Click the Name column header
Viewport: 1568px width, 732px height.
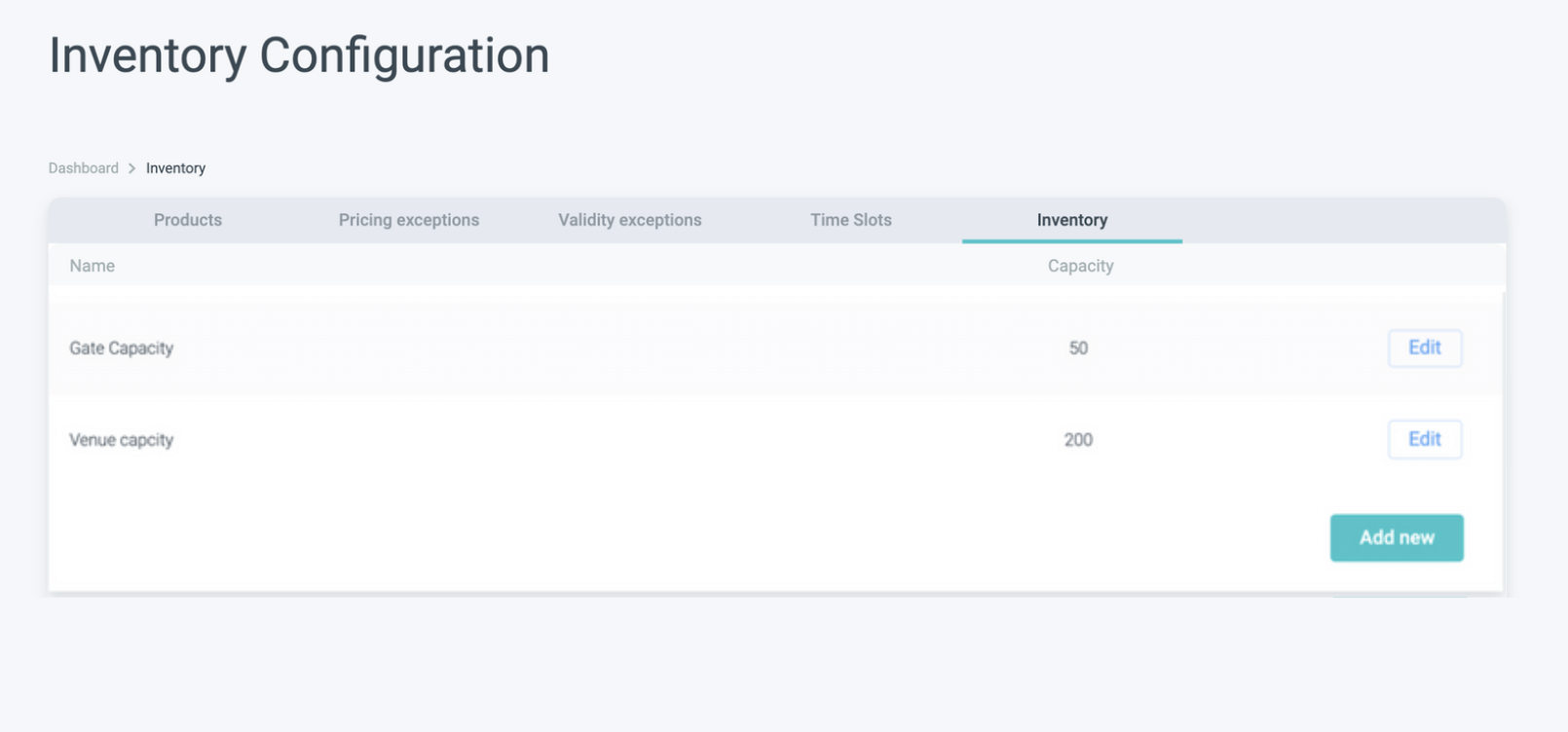(93, 266)
